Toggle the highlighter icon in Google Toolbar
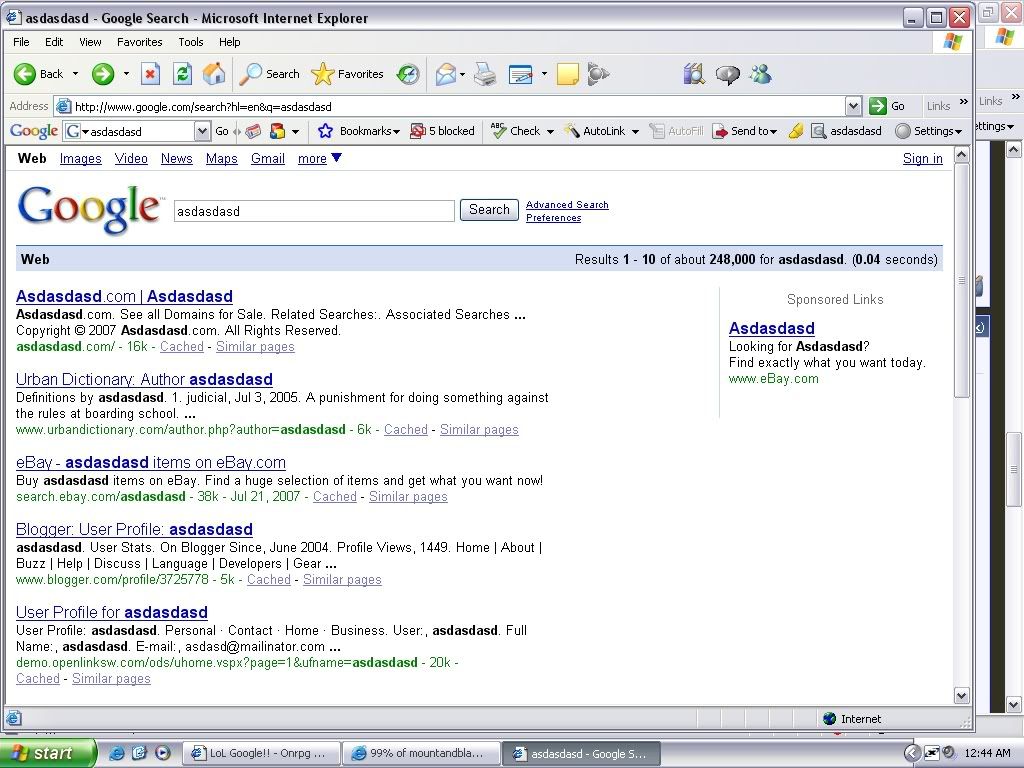 click(796, 131)
